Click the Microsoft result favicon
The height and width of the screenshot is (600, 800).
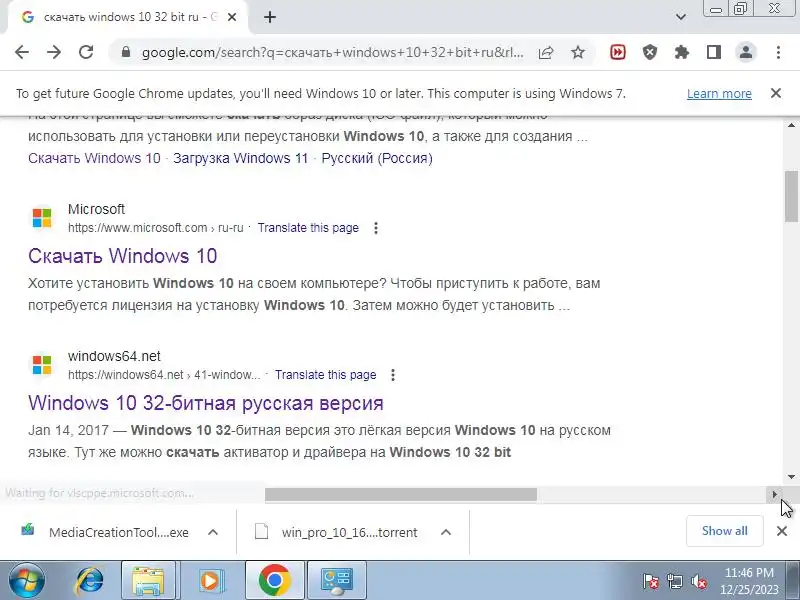point(42,218)
